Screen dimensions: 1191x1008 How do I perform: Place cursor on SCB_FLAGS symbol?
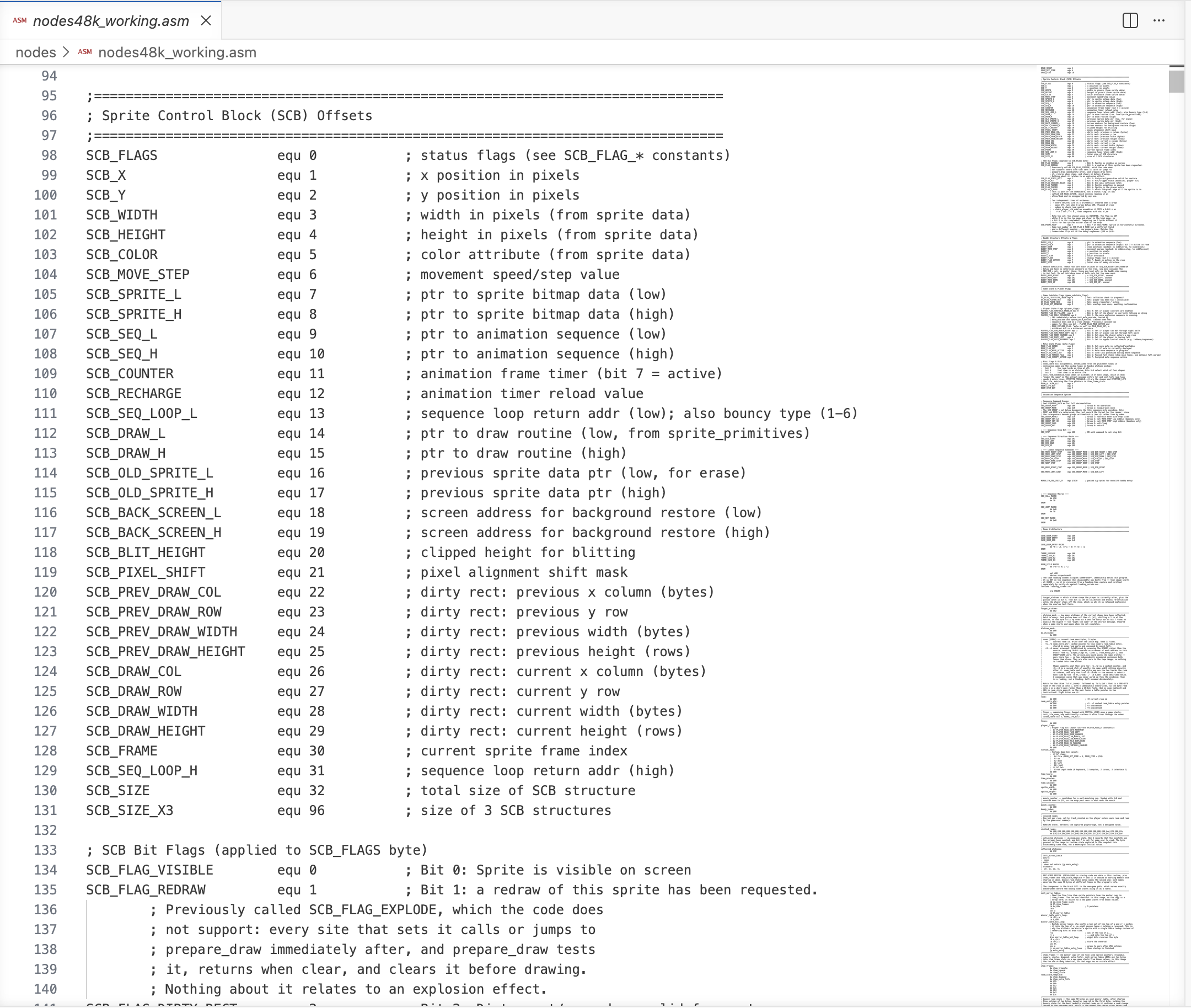click(122, 156)
